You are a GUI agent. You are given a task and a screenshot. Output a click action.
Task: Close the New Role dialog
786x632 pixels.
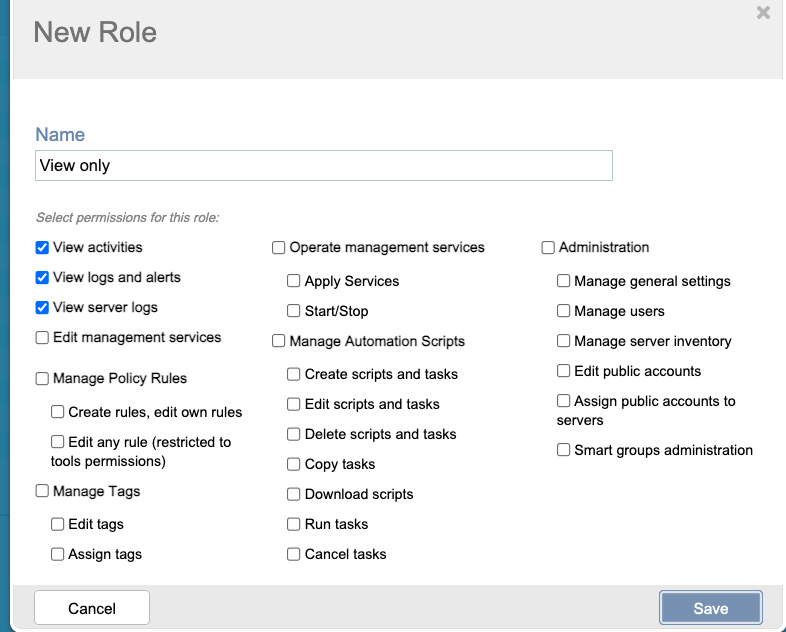click(x=763, y=13)
